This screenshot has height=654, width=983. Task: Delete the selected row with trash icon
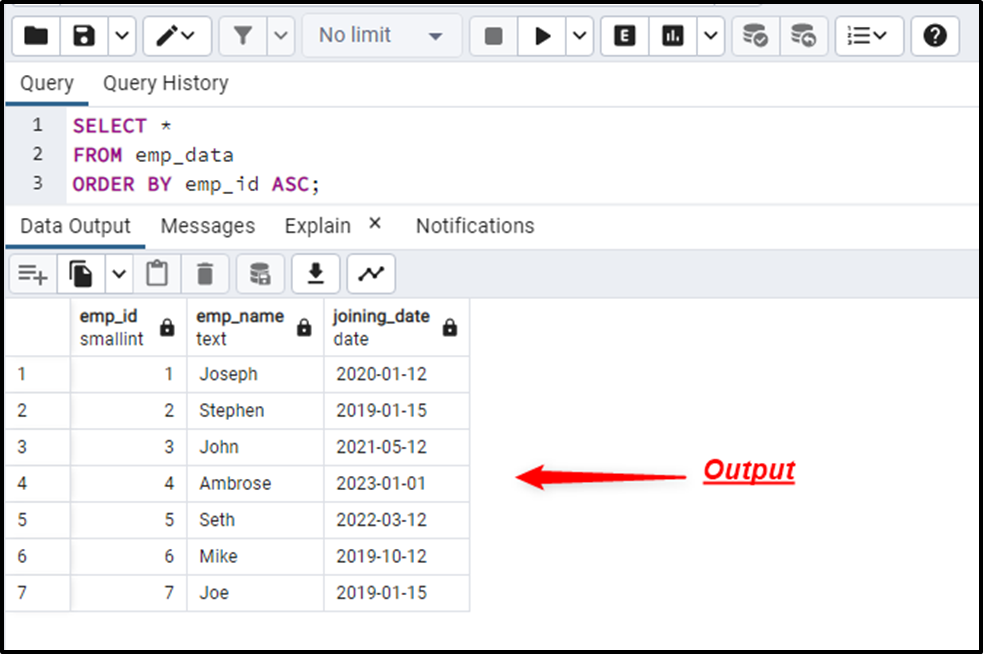[x=205, y=273]
